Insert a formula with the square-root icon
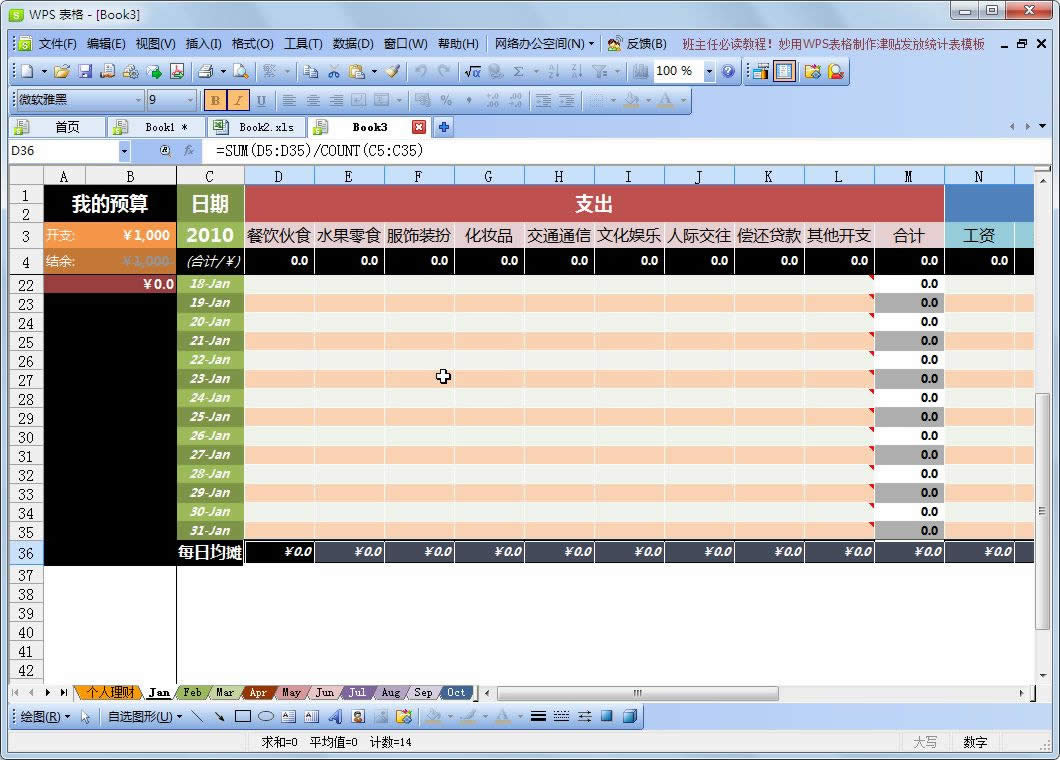This screenshot has width=1060, height=760. [x=473, y=72]
